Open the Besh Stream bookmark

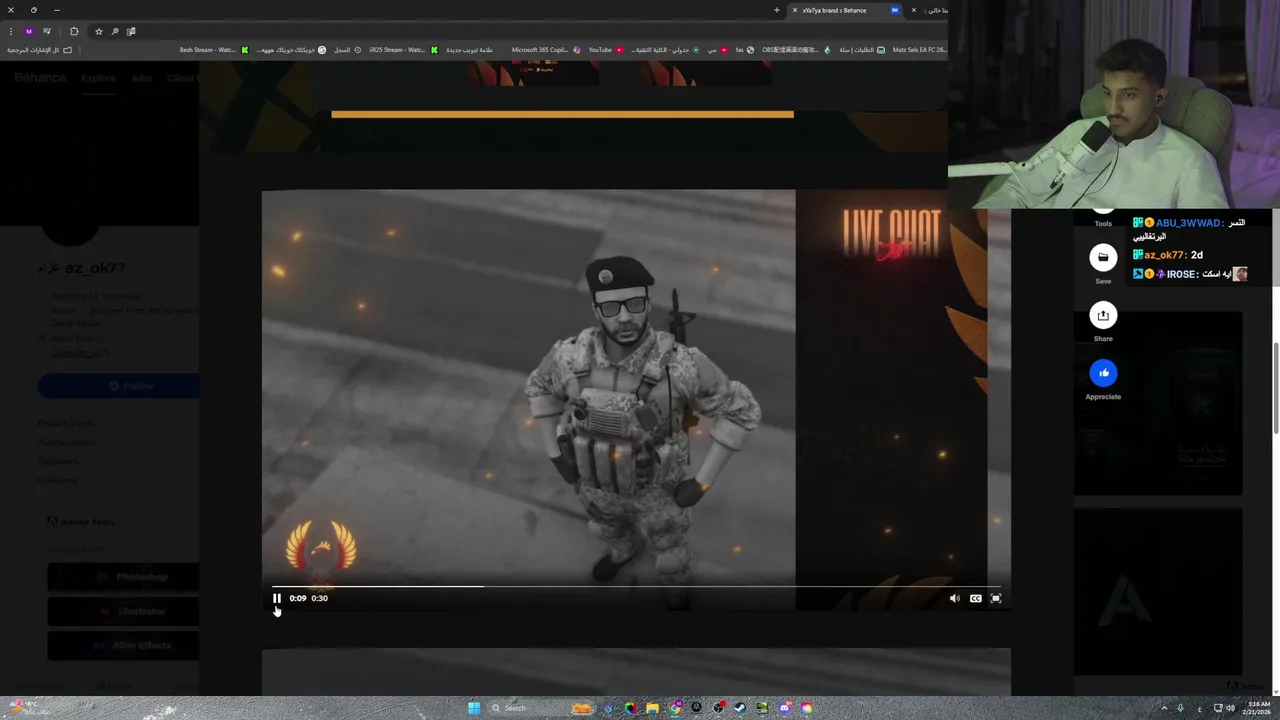(x=213, y=50)
